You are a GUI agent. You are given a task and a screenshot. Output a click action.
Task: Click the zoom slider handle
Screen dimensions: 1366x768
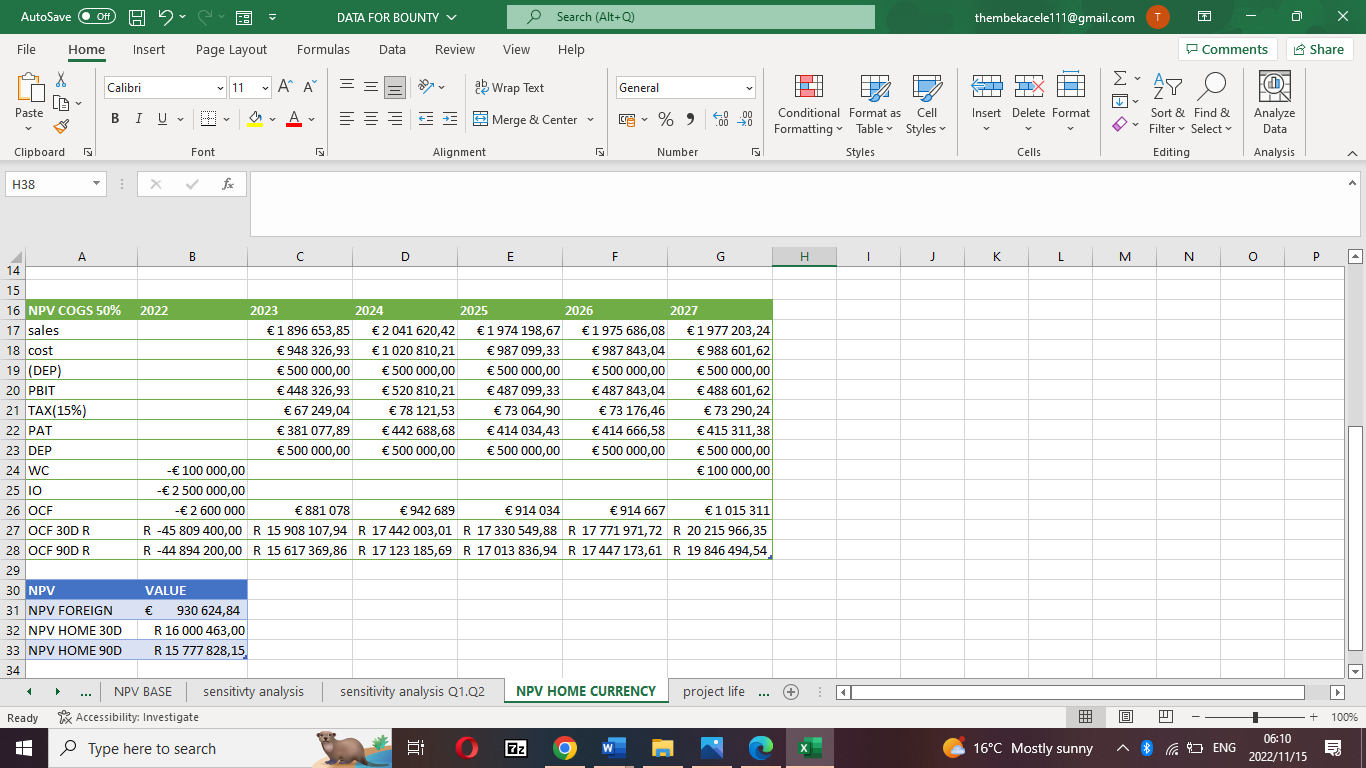1255,717
